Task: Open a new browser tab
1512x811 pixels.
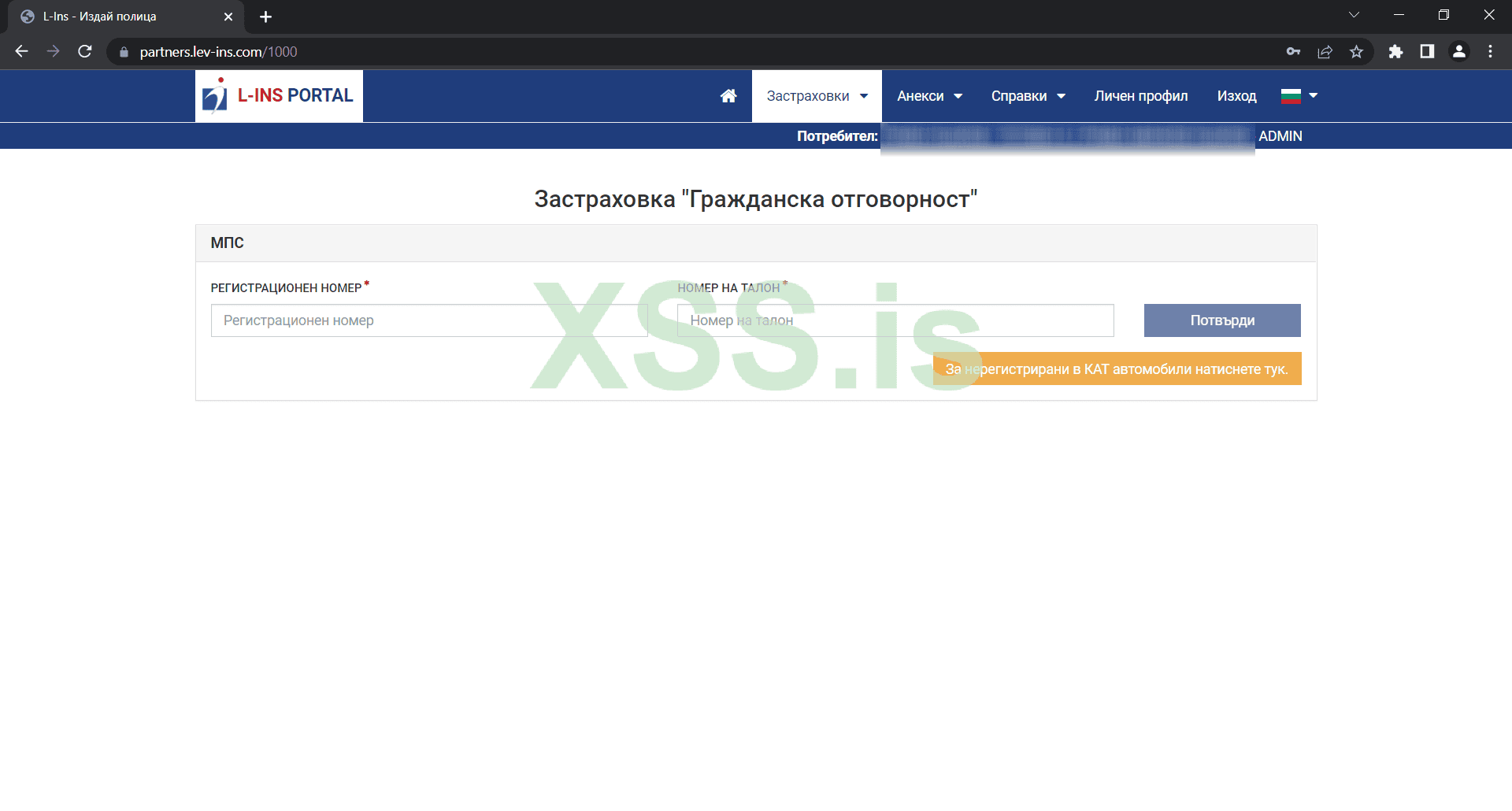Action: pos(265,17)
